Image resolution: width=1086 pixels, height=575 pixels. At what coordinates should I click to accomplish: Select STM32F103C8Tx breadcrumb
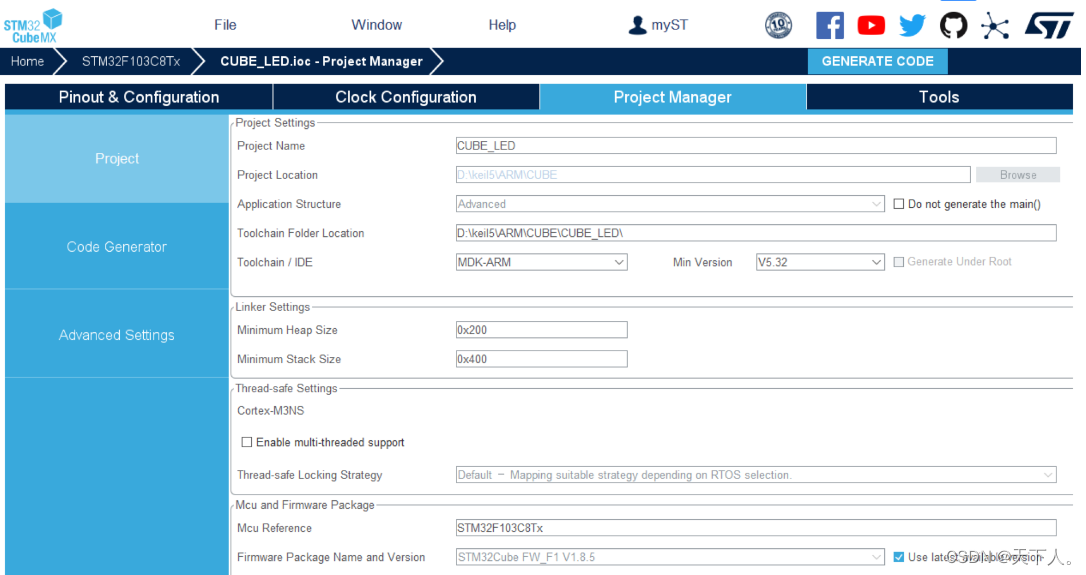click(131, 61)
